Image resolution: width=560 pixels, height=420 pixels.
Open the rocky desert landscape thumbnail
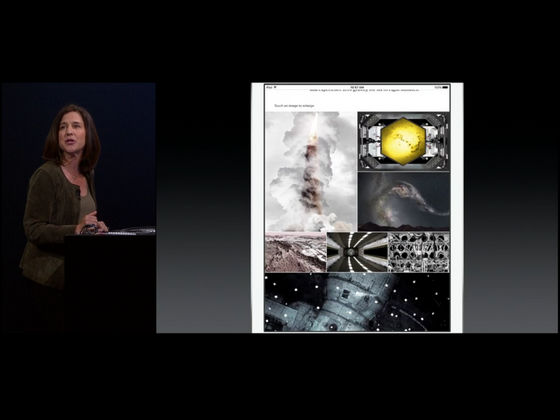coord(295,252)
